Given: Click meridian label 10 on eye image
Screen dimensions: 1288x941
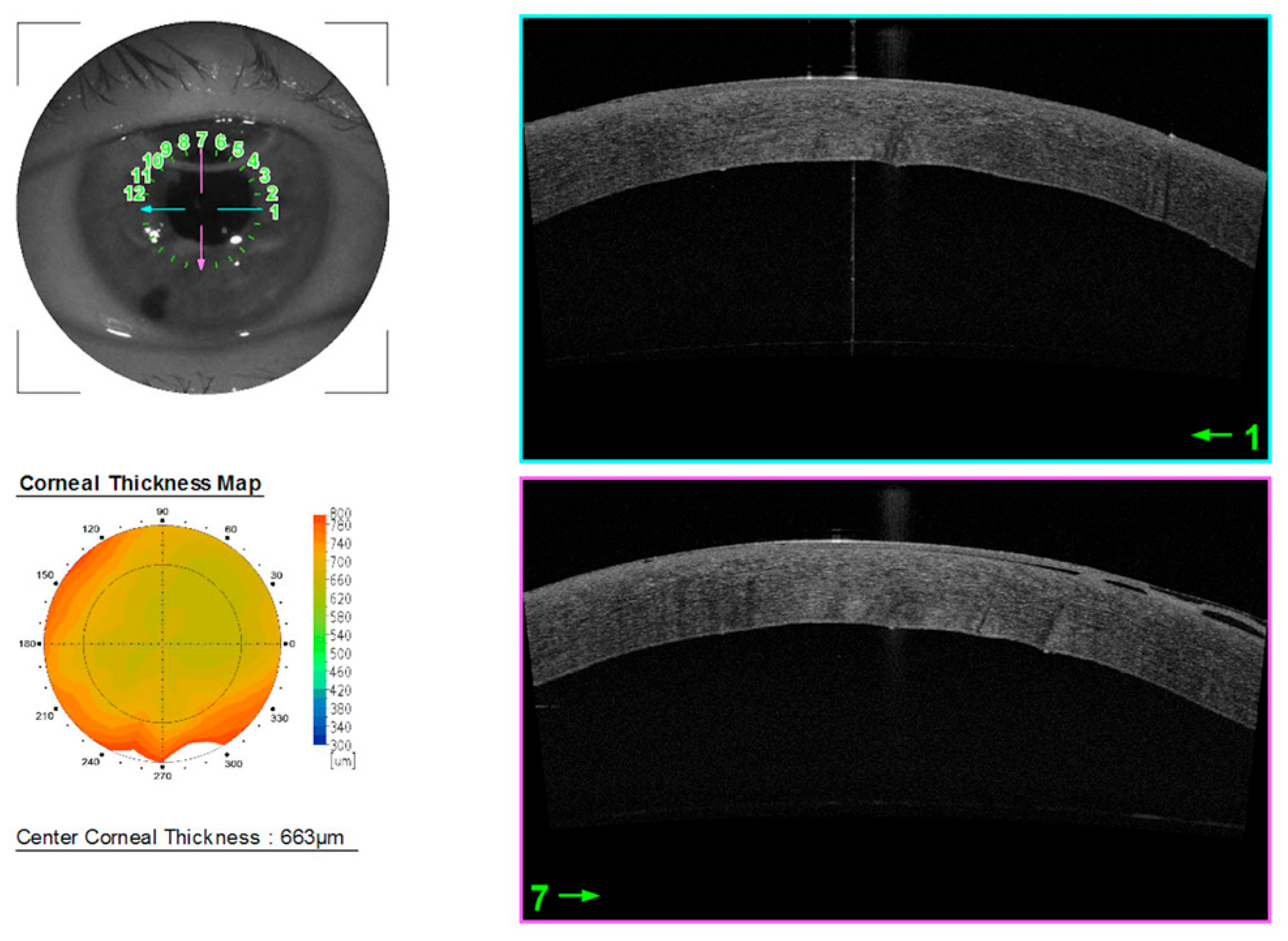Looking at the screenshot, I should (x=153, y=160).
